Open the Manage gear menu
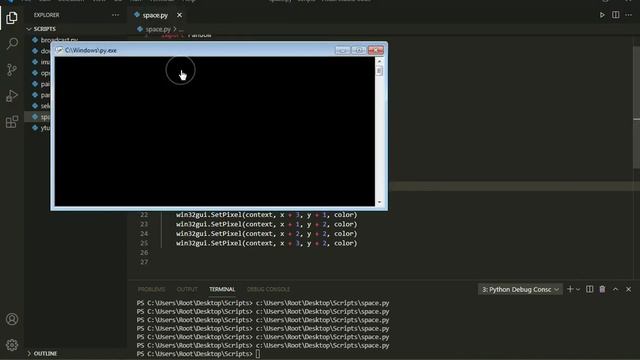This screenshot has width=640, height=360. 12,345
